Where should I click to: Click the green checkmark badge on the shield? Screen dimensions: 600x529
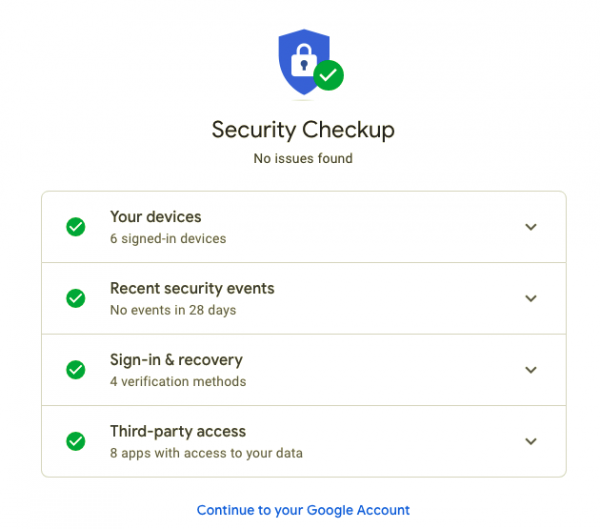pos(328,75)
